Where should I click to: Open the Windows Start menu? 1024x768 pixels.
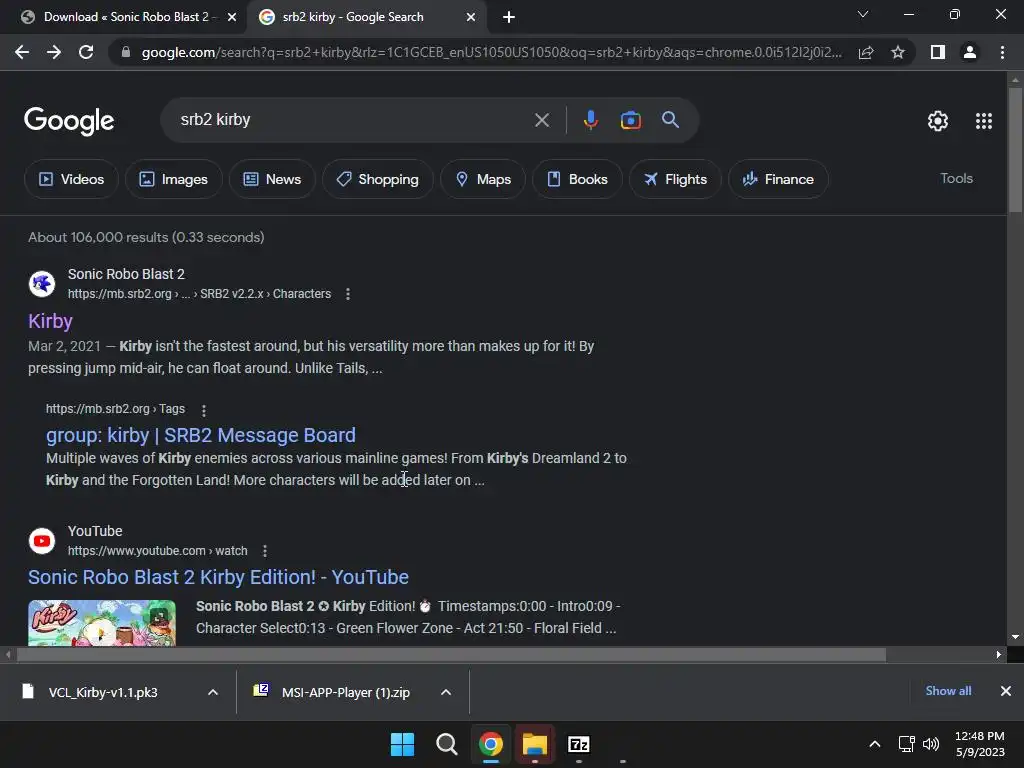pyautogui.click(x=402, y=744)
